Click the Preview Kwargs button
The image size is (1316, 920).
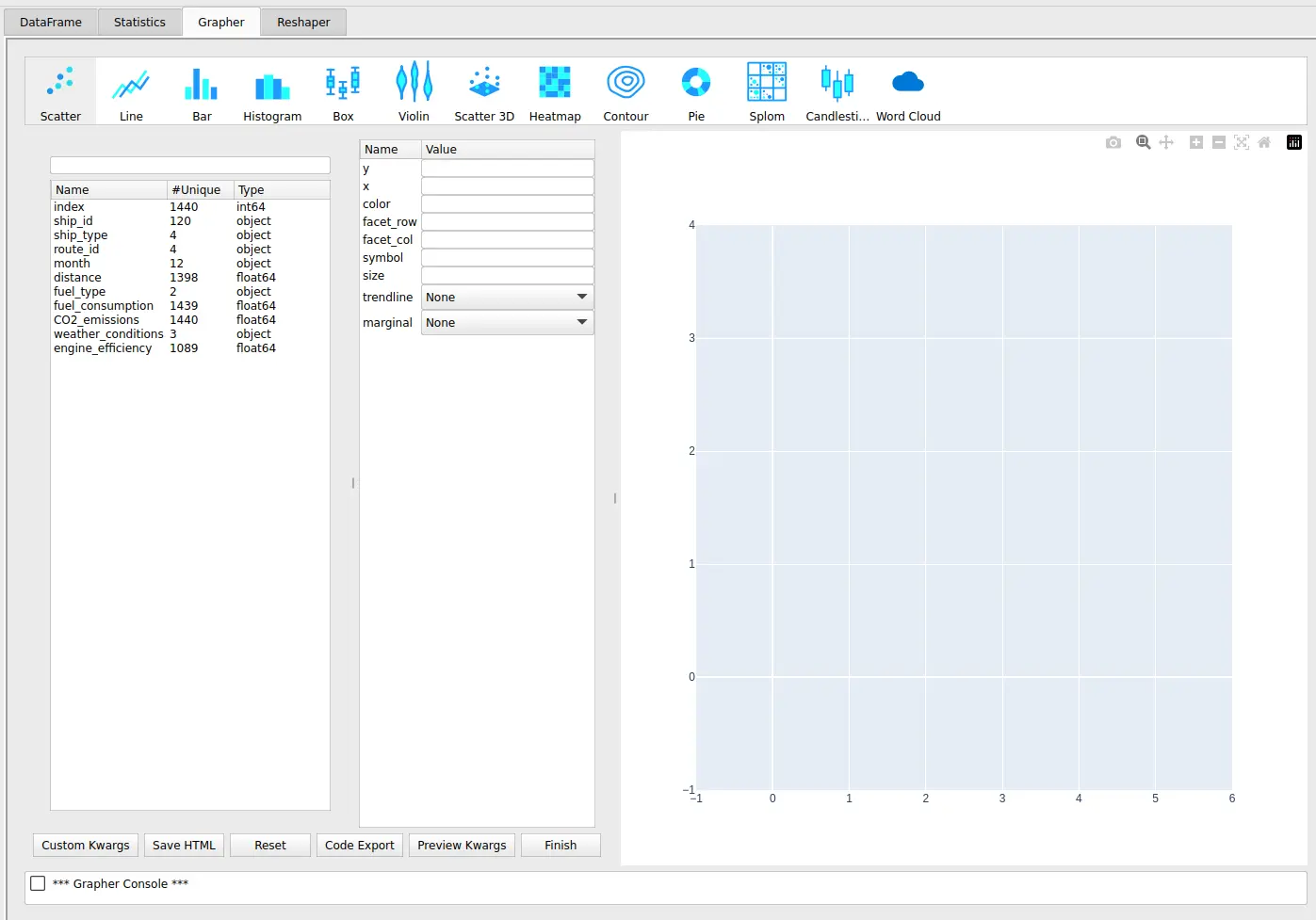point(462,845)
